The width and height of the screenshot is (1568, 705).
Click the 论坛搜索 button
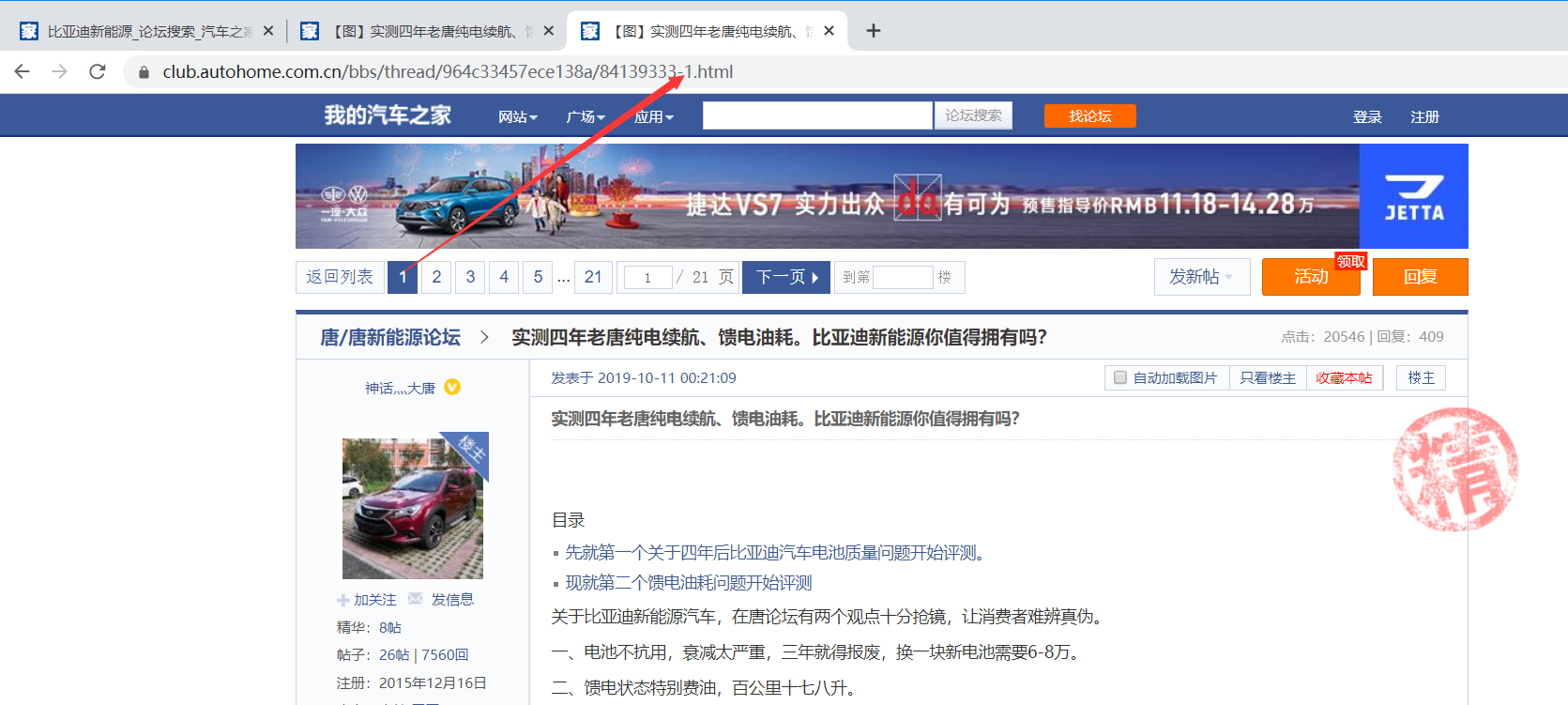pyautogui.click(x=973, y=115)
